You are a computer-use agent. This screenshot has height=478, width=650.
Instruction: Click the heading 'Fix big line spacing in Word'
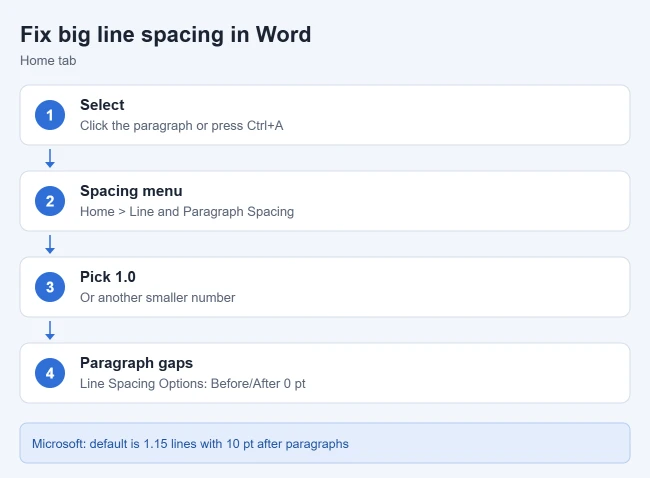pos(165,35)
